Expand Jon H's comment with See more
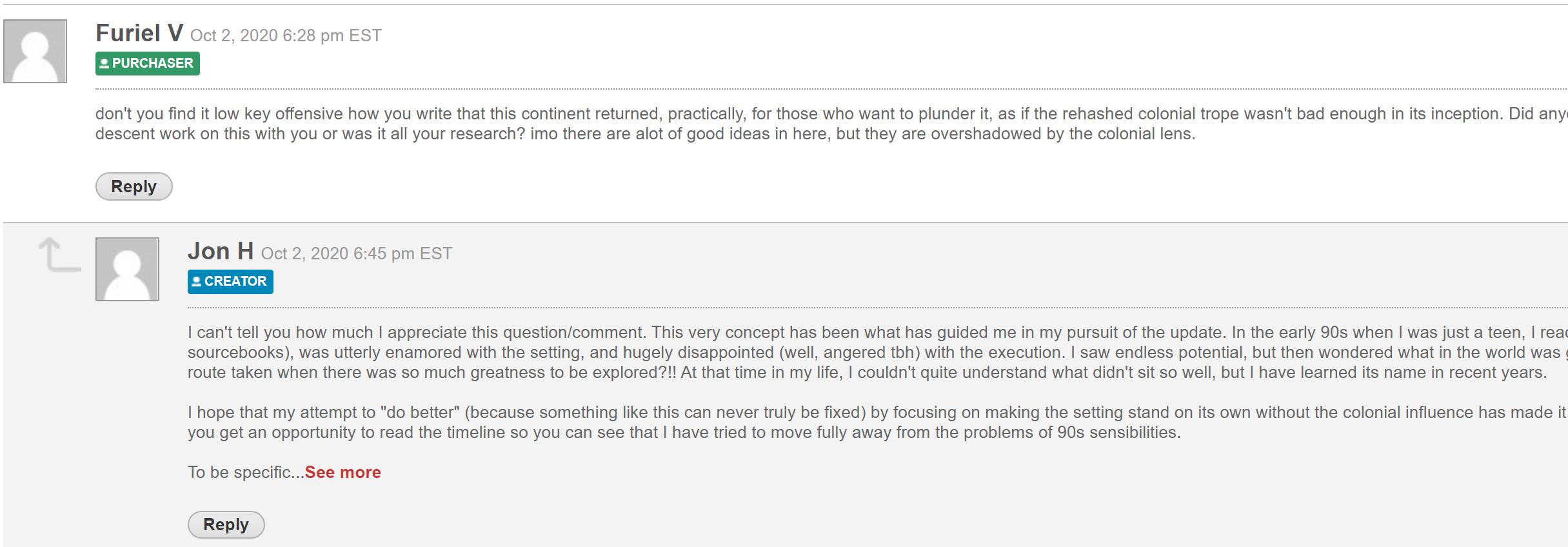Viewport: 1568px width, 547px height. point(342,472)
